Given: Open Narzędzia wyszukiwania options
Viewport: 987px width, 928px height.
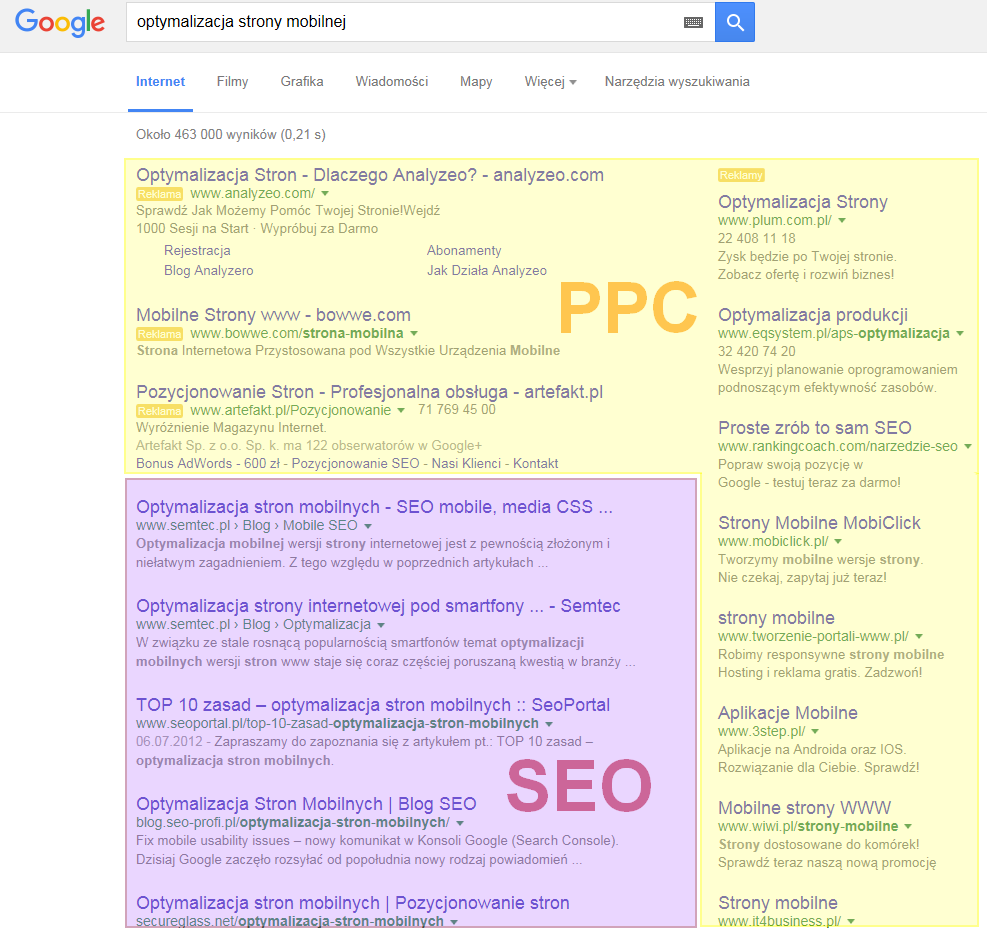Looking at the screenshot, I should [677, 82].
